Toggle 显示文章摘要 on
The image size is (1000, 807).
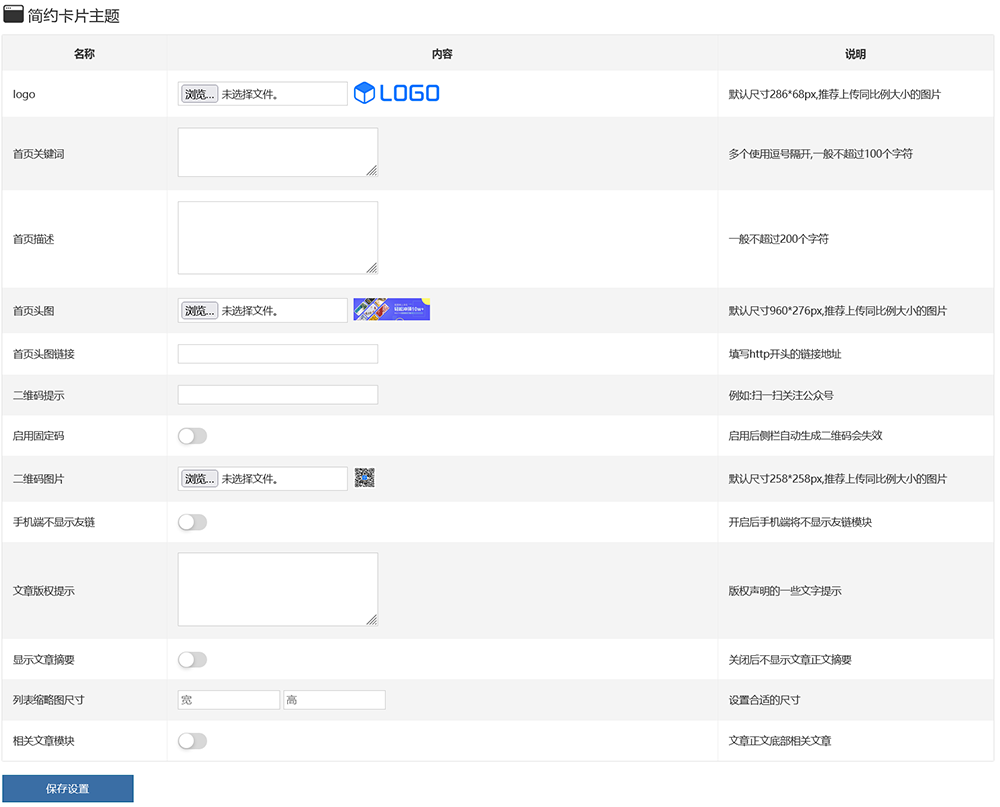pos(192,659)
